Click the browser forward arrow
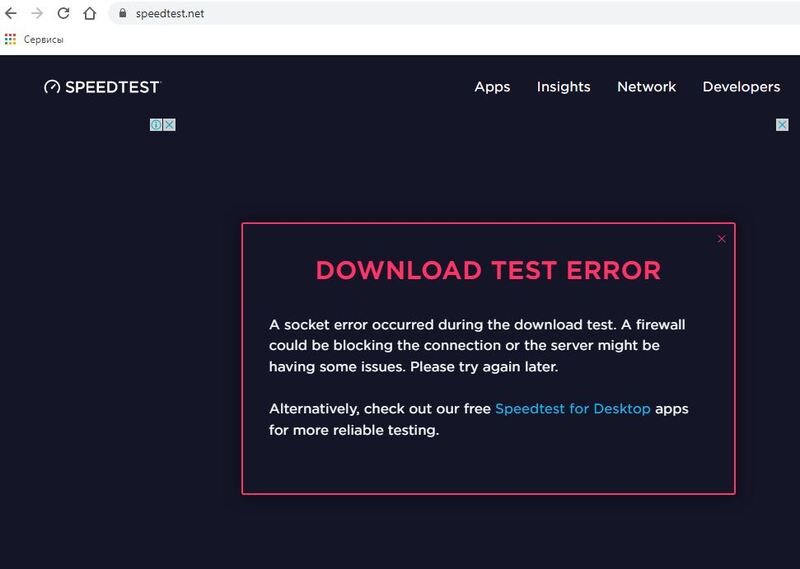Screen dimensions: 800x569 pyautogui.click(x=37, y=14)
